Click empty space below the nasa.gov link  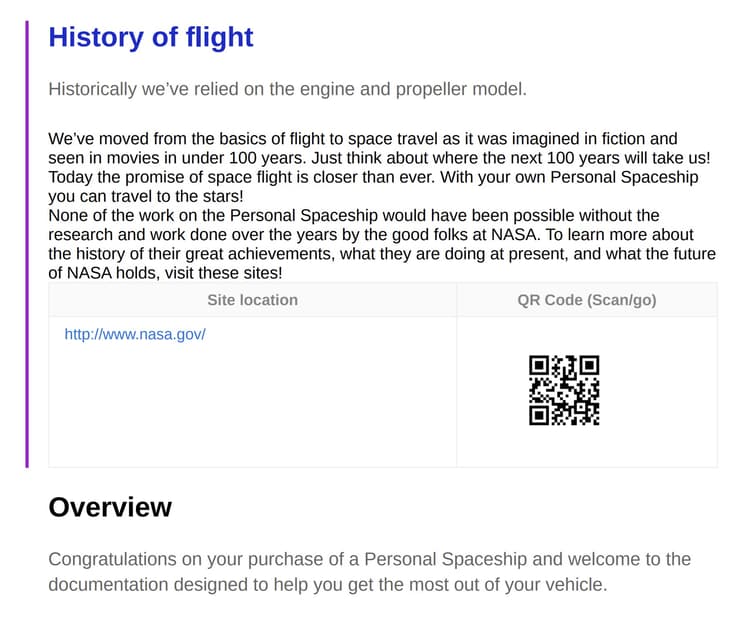(x=252, y=410)
